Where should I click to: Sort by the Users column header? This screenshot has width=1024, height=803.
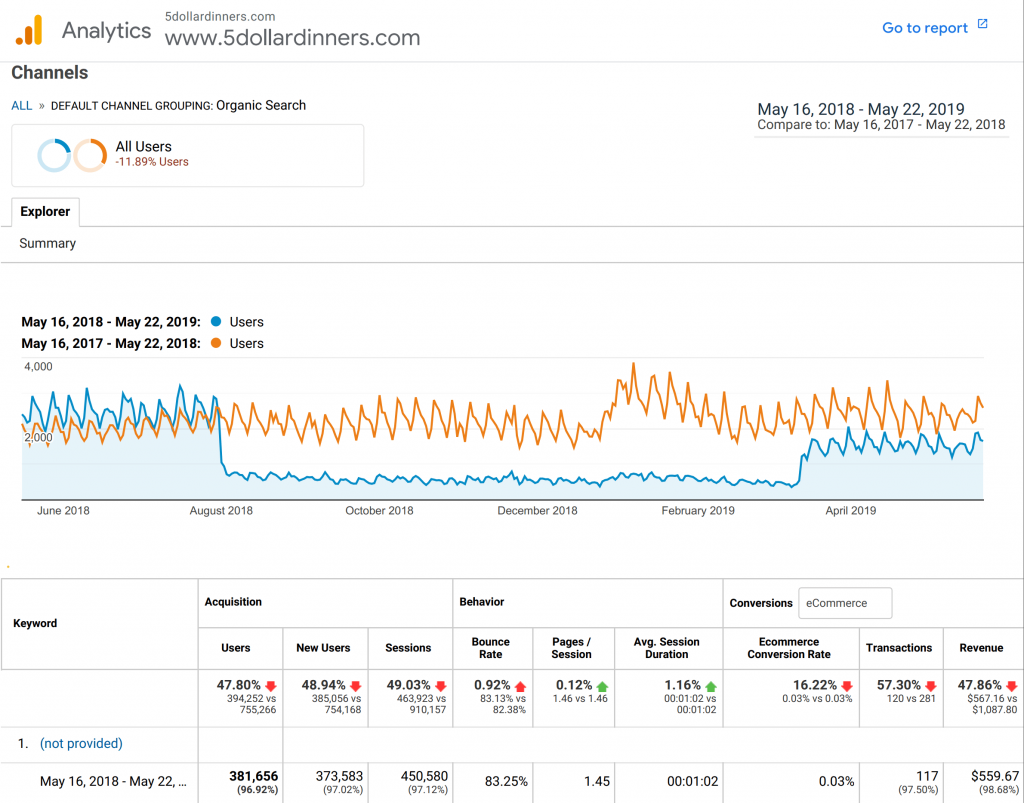click(236, 648)
